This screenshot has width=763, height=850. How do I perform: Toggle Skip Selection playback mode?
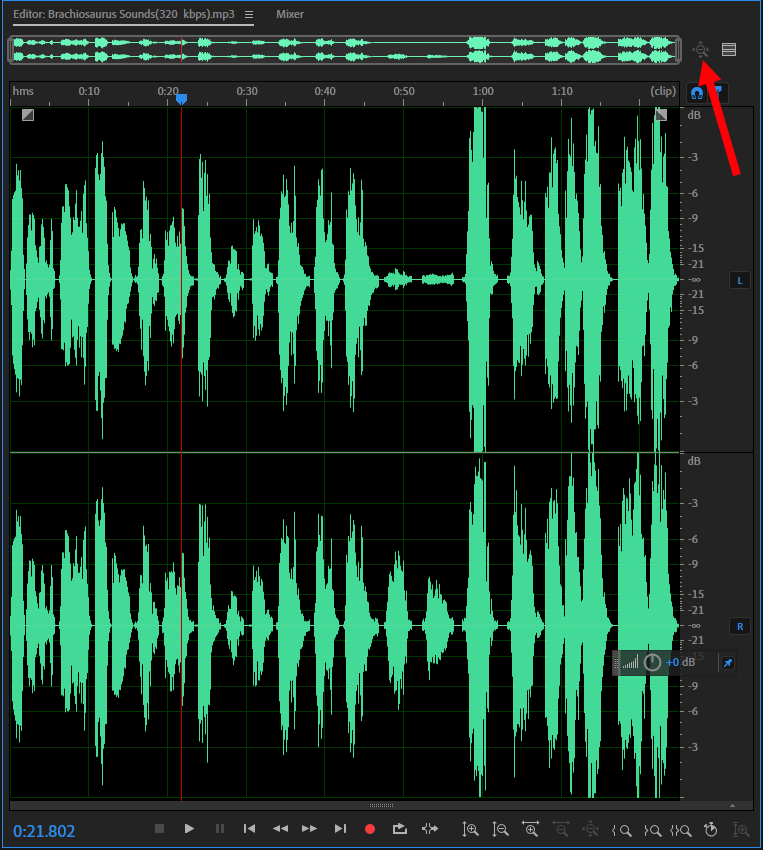pyautogui.click(x=430, y=829)
